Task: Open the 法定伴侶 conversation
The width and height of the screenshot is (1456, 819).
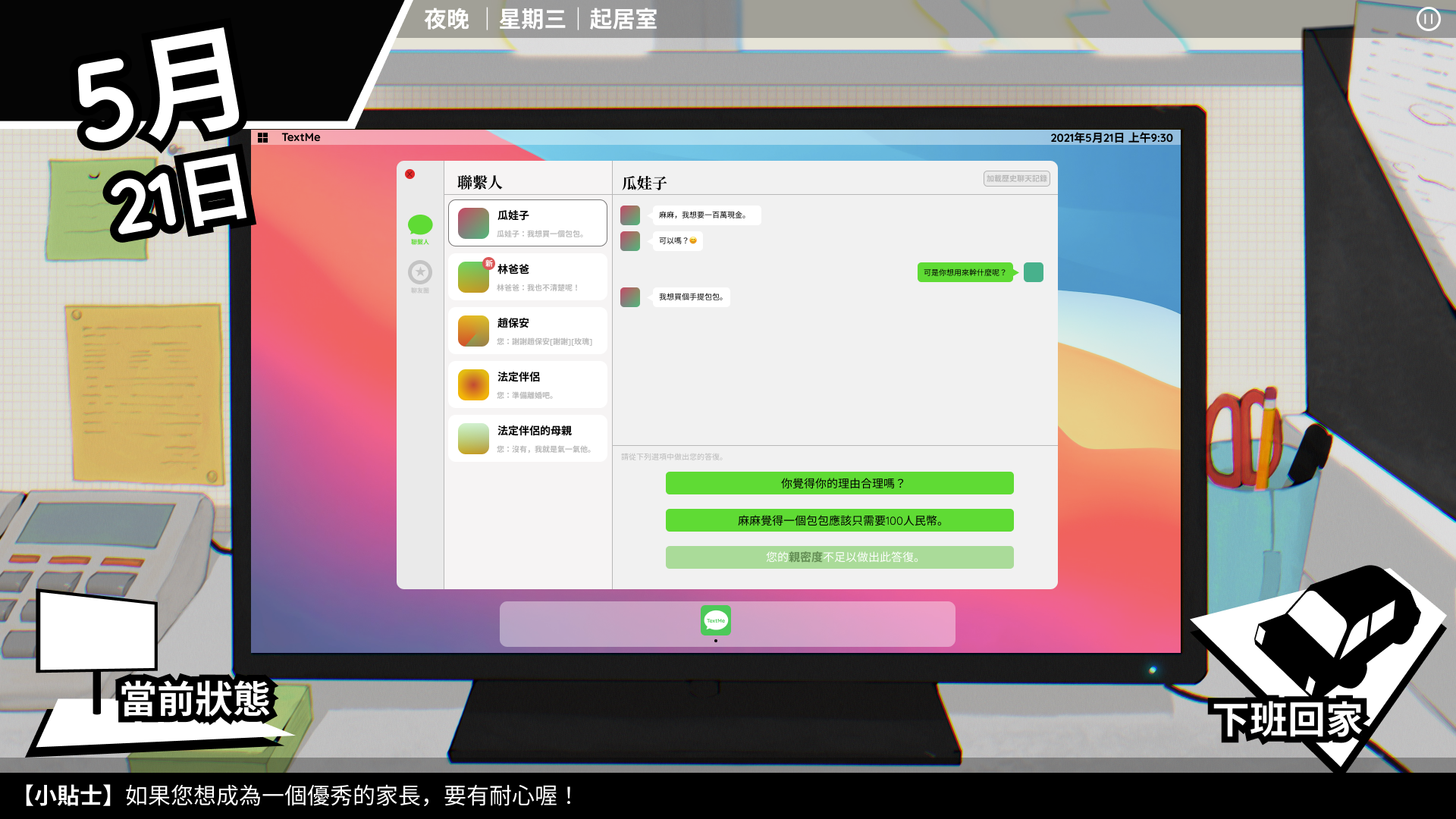Action: click(x=528, y=384)
